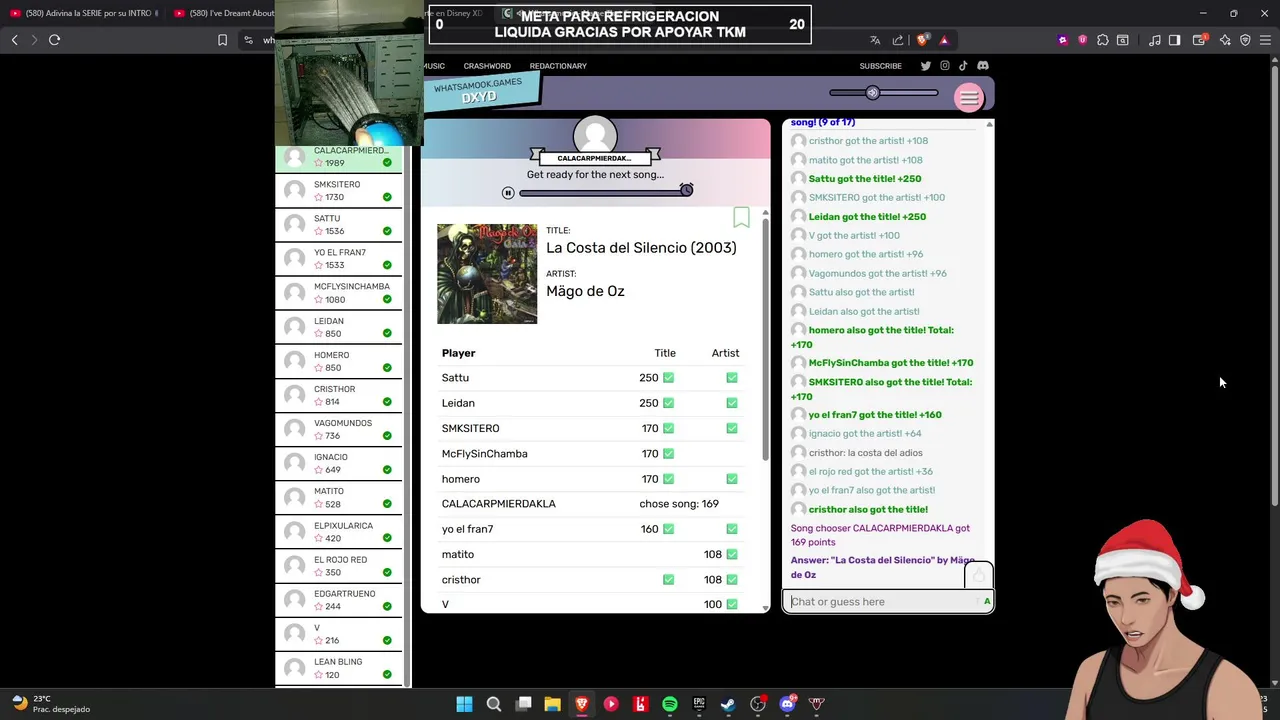The height and width of the screenshot is (720, 1280).
Task: Select player YO EL FRAN7 in leaderboard
Action: (339, 258)
